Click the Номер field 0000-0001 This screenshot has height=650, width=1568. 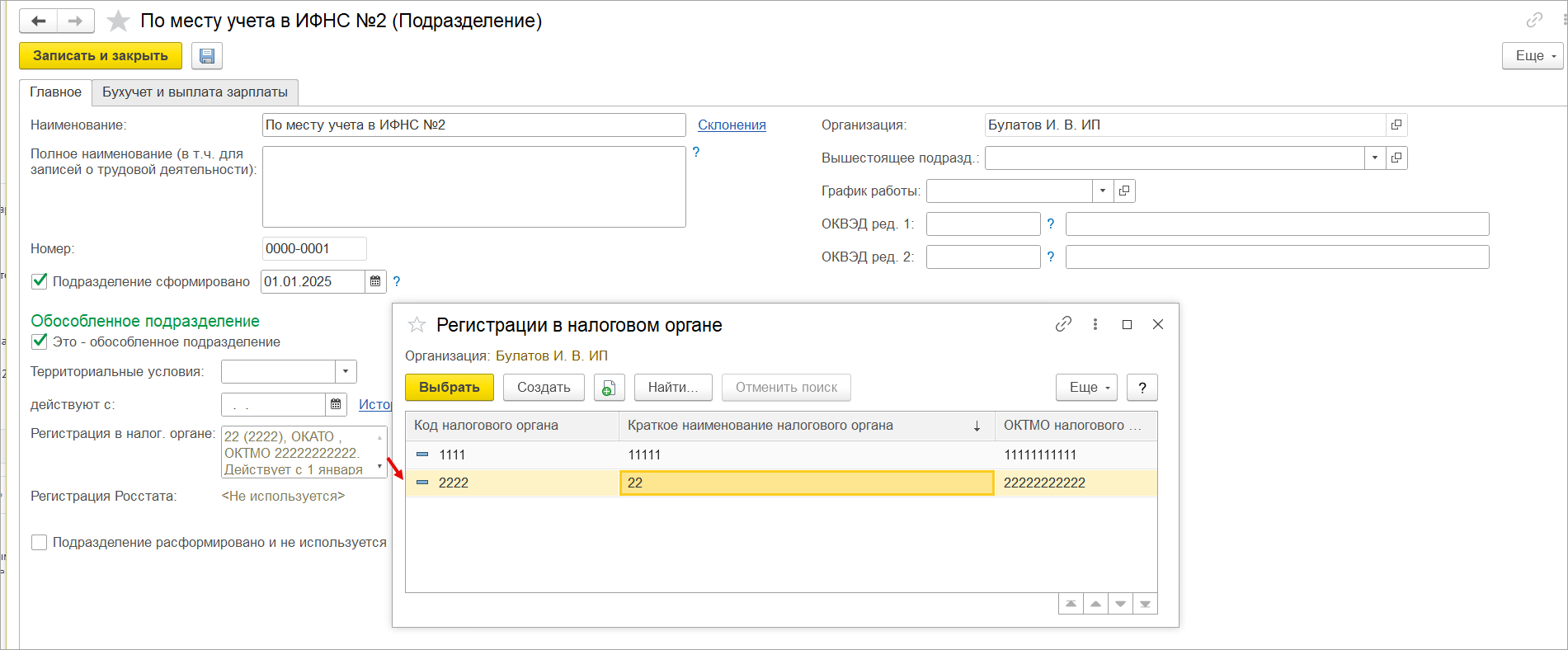point(314,248)
